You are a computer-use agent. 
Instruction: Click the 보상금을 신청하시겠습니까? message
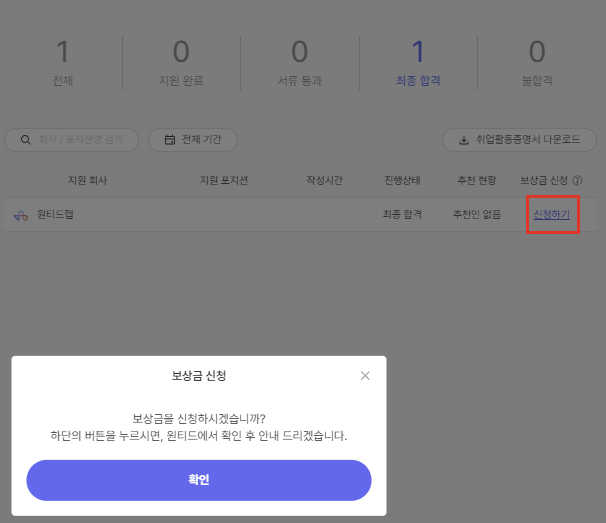pyautogui.click(x=199, y=419)
